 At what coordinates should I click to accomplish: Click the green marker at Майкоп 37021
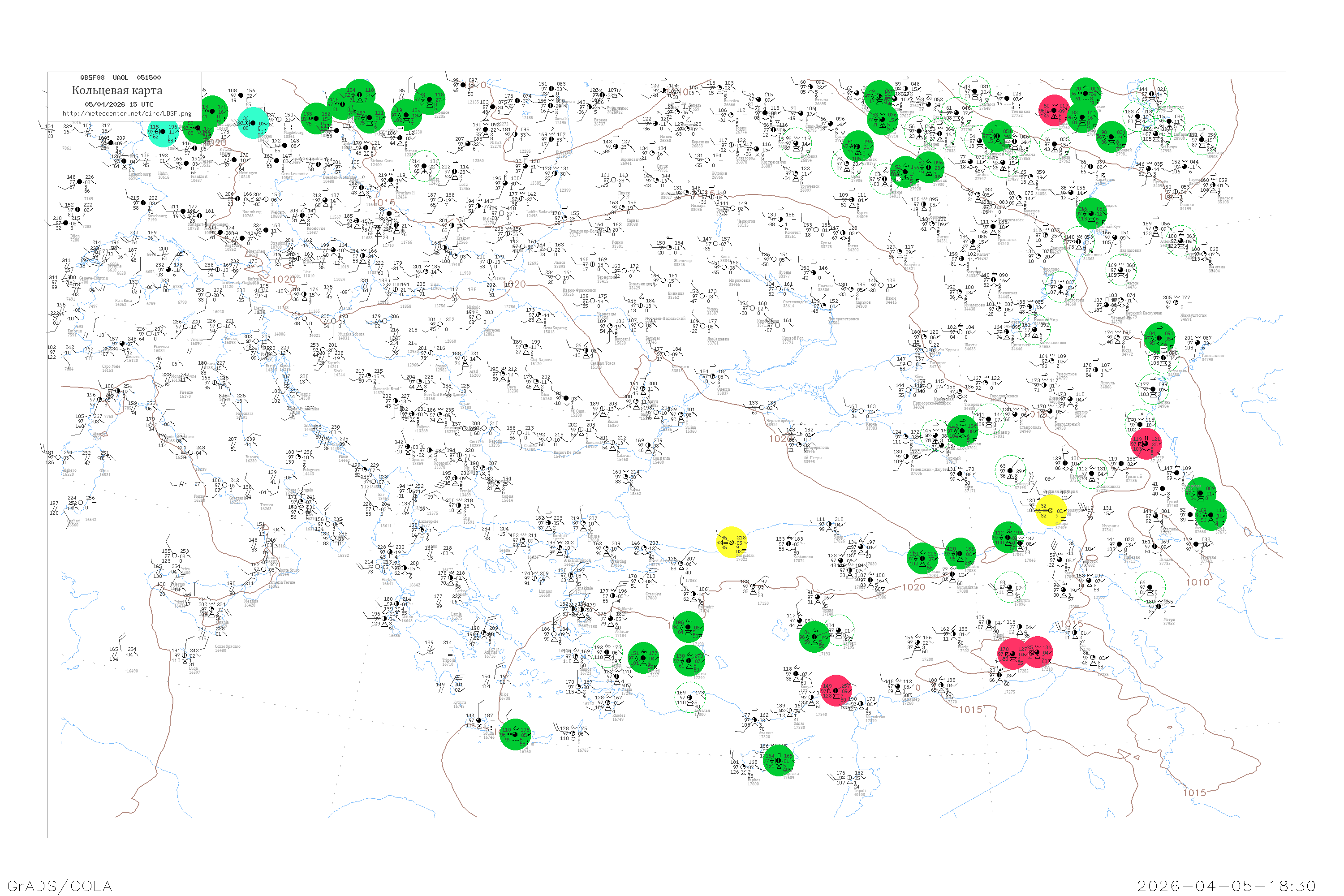[x=962, y=431]
